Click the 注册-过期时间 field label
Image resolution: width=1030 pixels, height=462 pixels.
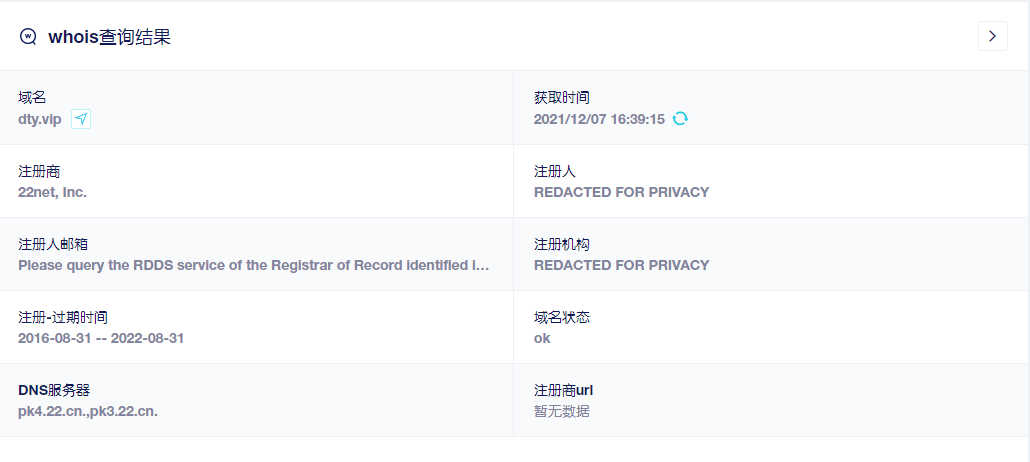(62, 317)
